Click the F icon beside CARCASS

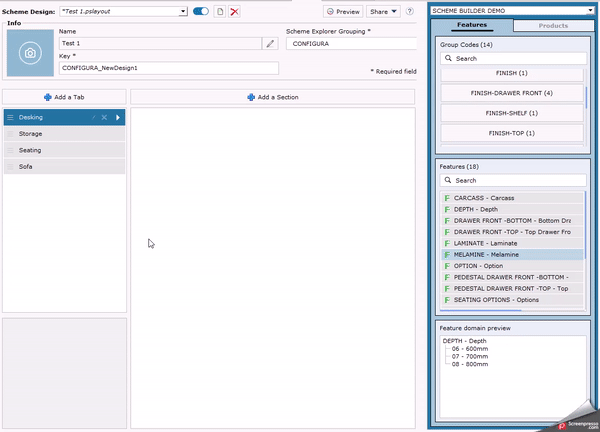[447, 198]
